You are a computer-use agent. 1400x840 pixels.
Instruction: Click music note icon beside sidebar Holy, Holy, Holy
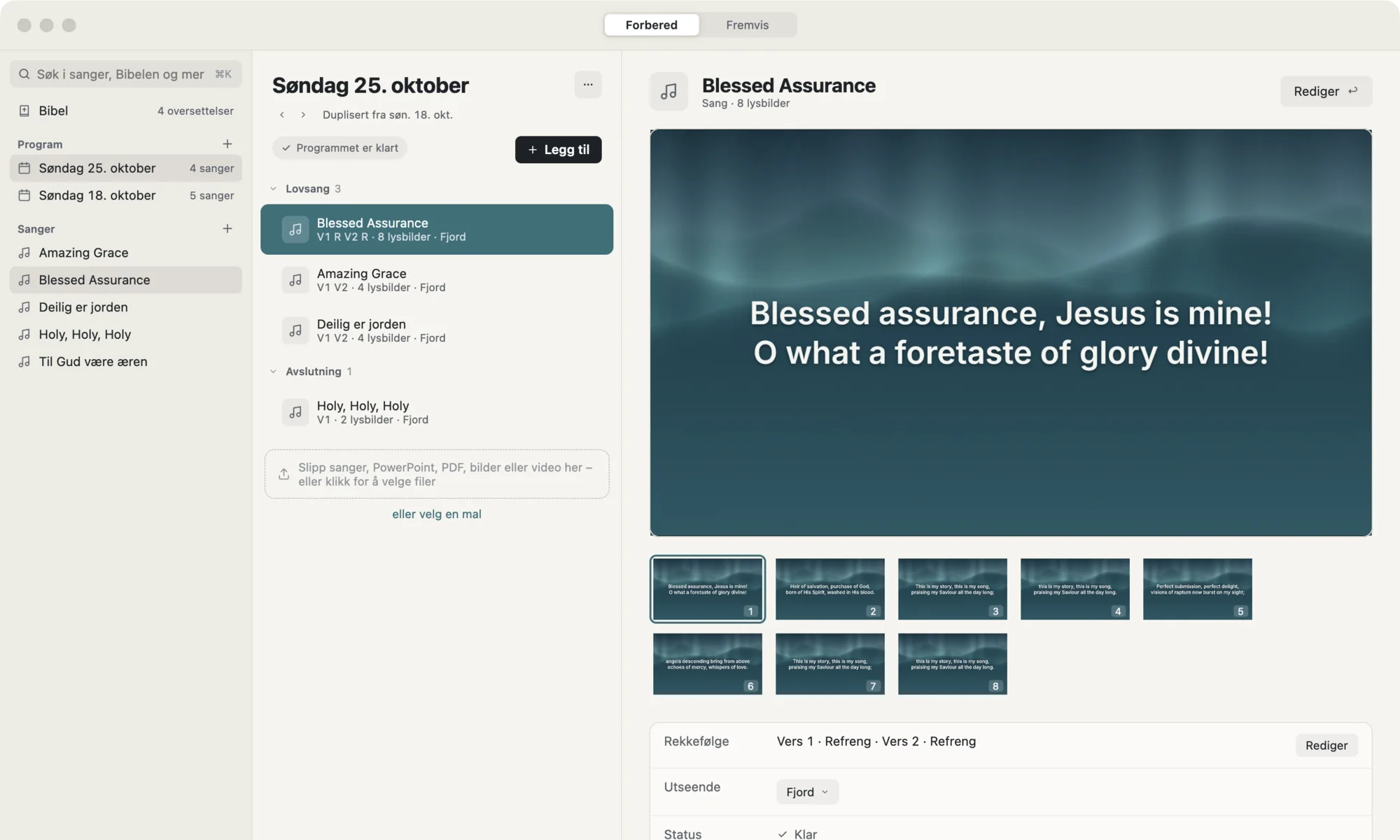[24, 335]
